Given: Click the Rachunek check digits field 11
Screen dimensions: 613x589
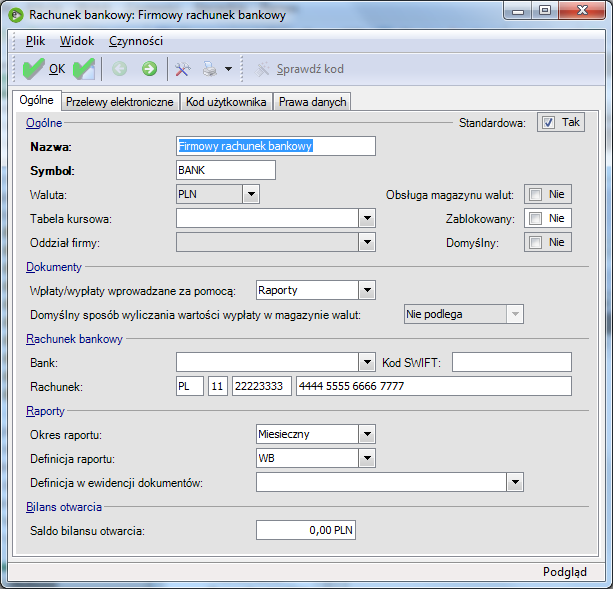Looking at the screenshot, I should pyautogui.click(x=218, y=386).
